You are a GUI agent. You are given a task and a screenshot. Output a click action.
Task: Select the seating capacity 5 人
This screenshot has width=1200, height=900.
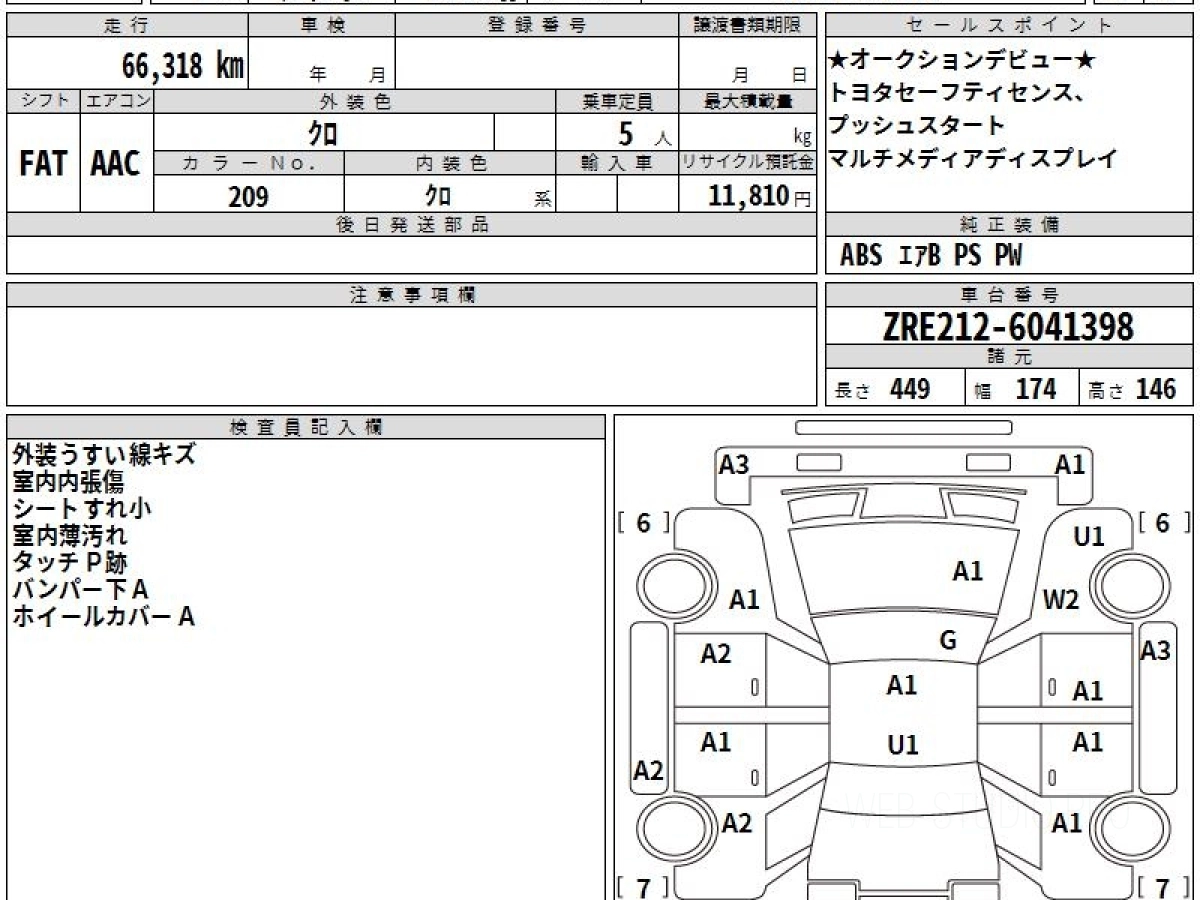point(644,134)
